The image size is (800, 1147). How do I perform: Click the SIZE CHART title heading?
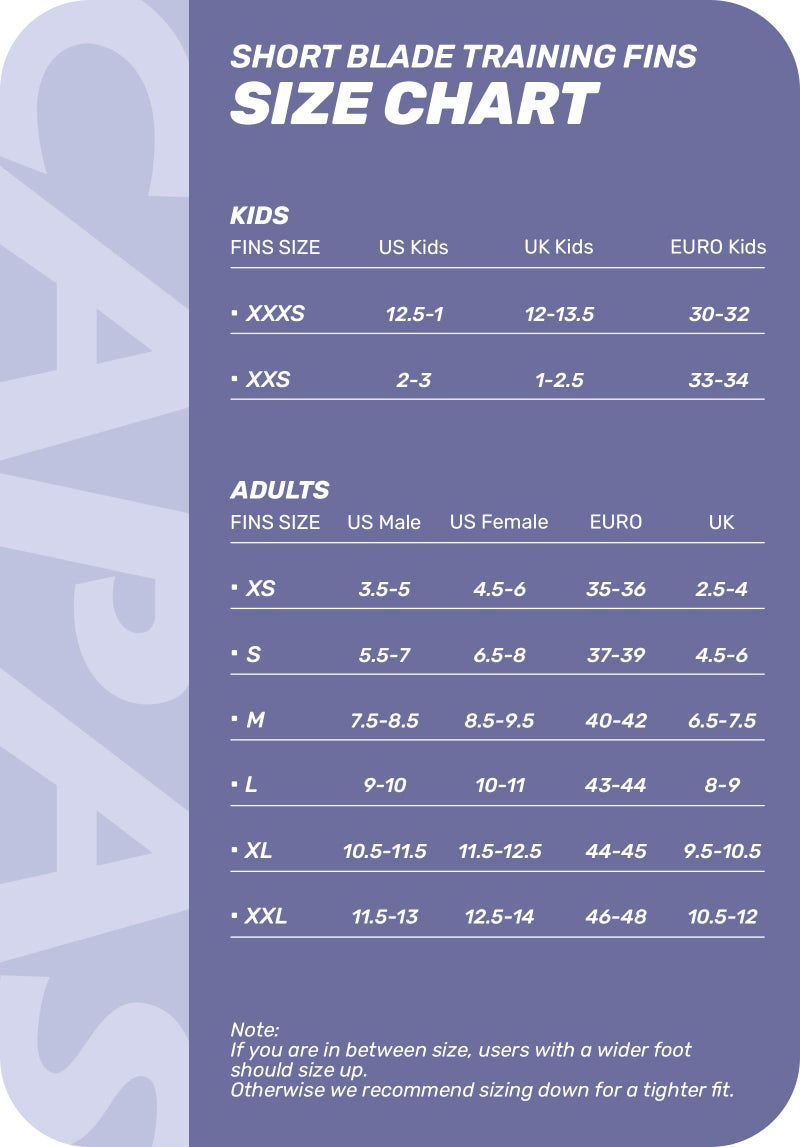414,104
